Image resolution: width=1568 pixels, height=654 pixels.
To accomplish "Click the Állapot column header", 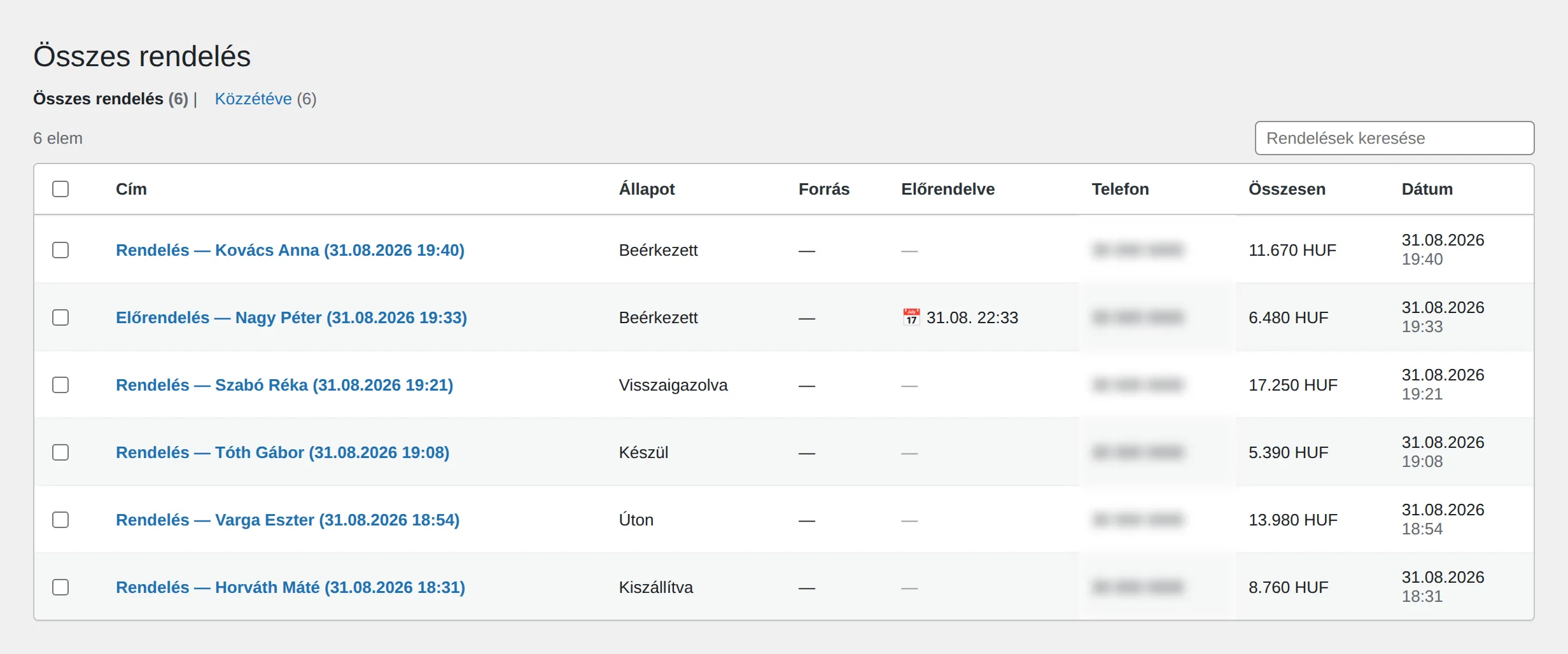I will point(647,189).
